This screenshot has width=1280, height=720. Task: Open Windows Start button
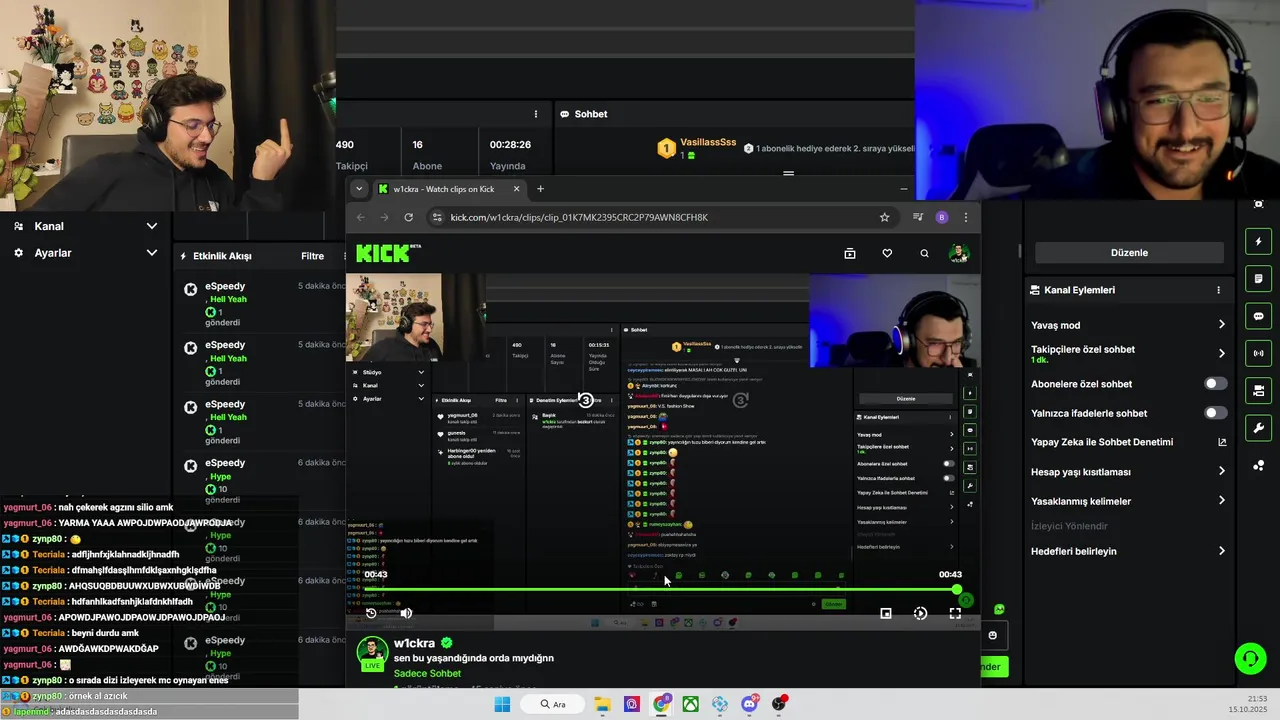click(x=502, y=704)
